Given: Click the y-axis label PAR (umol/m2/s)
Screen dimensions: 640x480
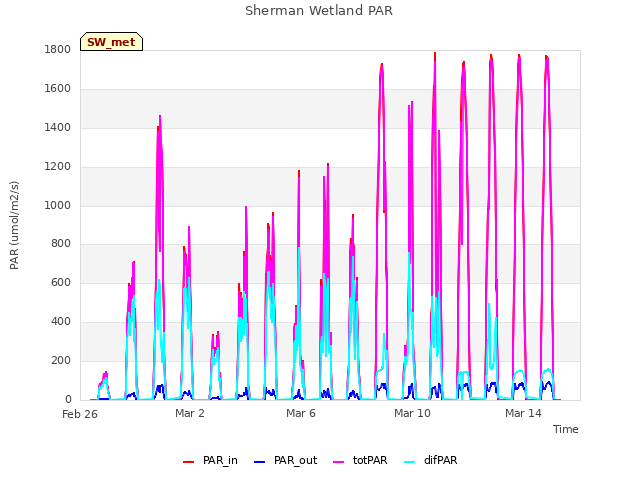Looking at the screenshot, I should (x=14, y=225).
